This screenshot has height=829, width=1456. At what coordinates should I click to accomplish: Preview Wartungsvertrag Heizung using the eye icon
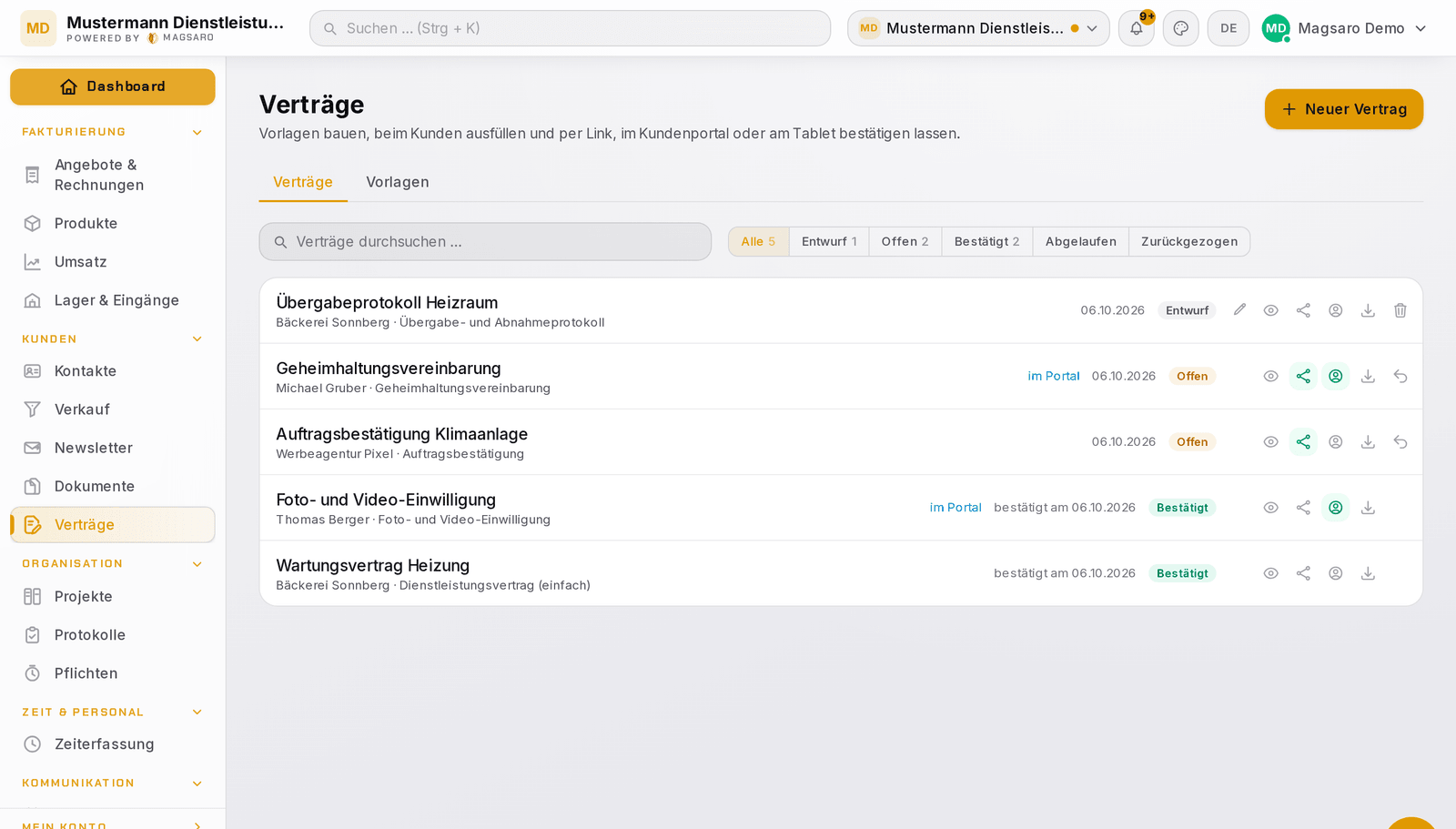coord(1271,573)
